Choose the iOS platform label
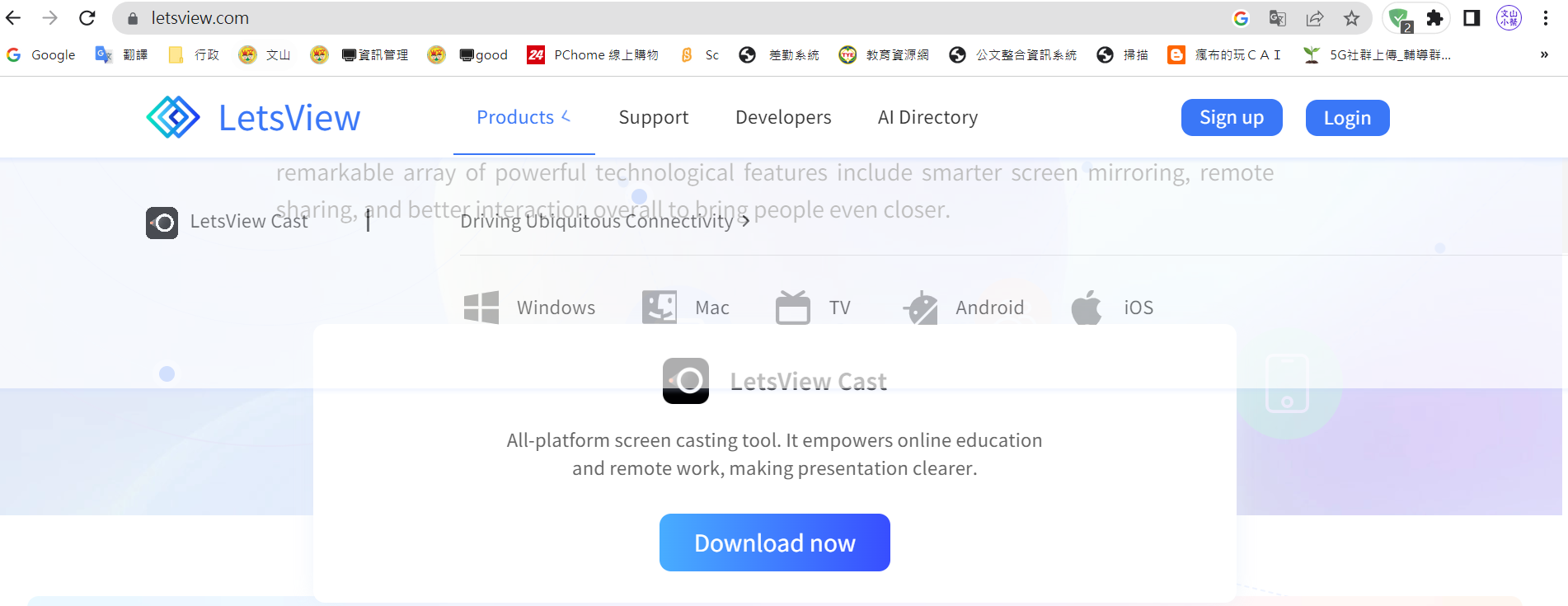 [1138, 308]
